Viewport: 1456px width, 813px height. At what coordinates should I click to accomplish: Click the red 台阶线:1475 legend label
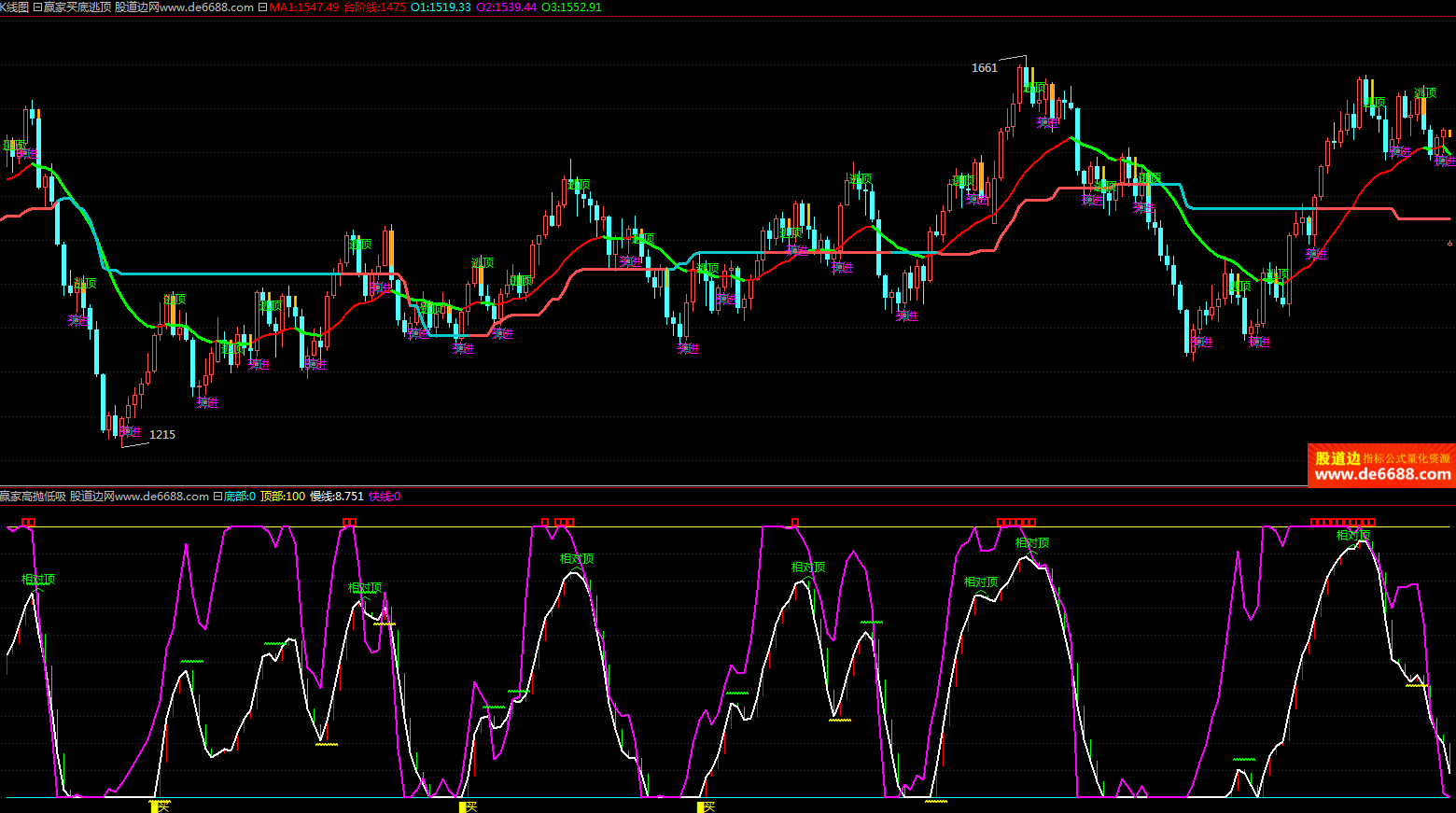point(374,7)
